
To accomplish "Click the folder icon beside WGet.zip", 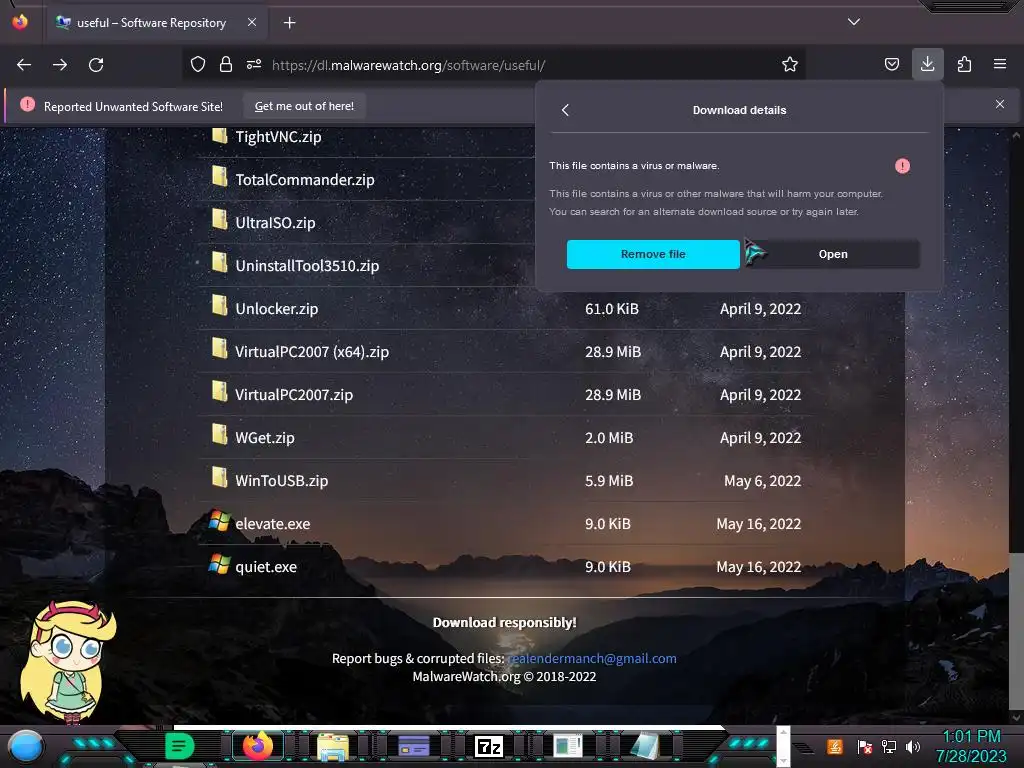I will click(219, 434).
